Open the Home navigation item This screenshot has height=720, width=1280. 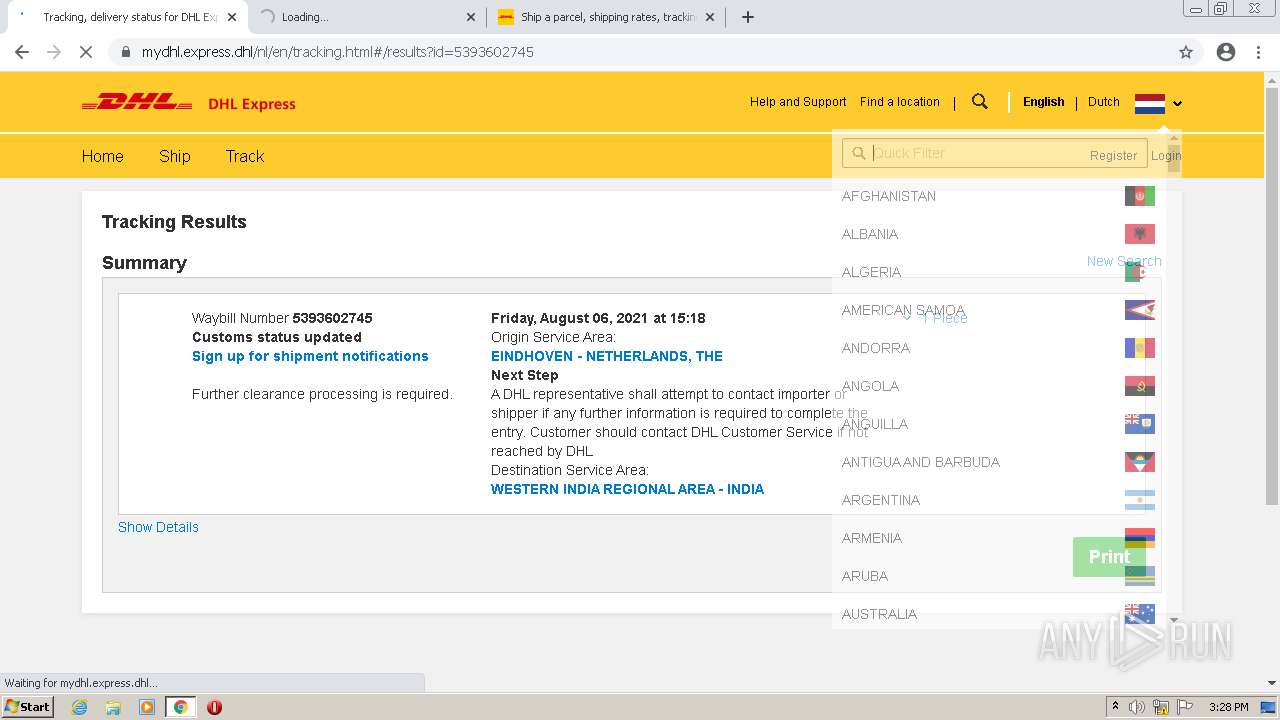pos(102,156)
